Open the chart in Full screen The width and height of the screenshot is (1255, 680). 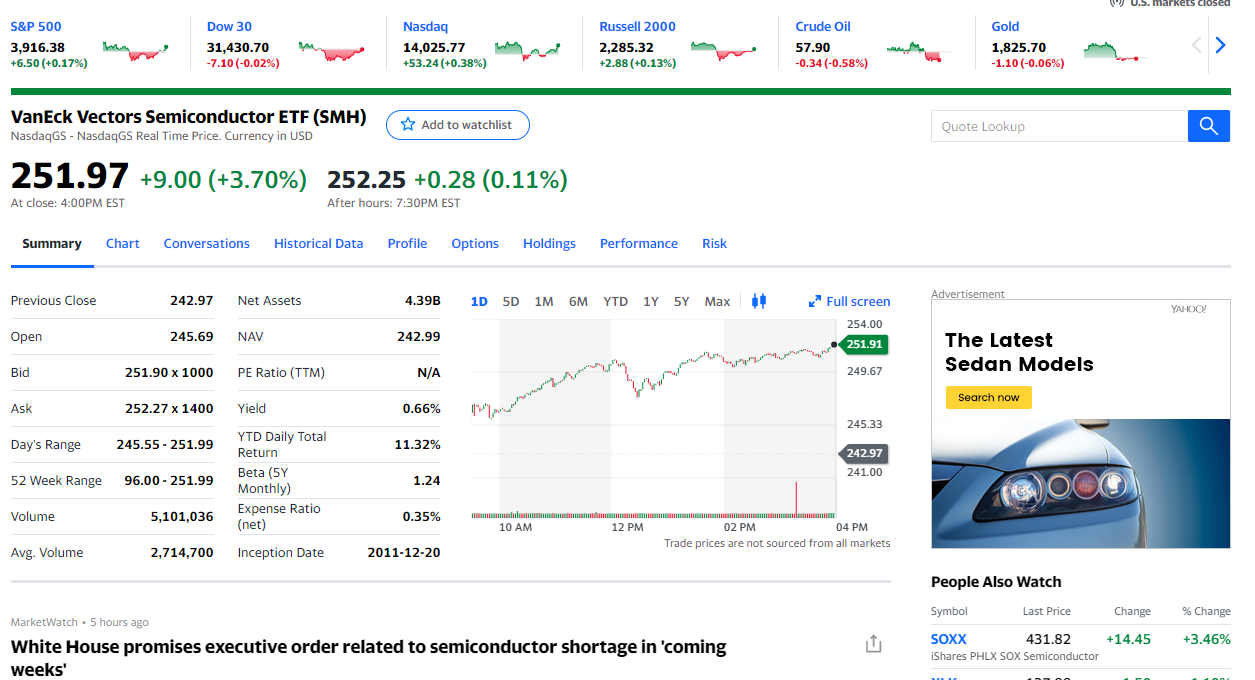[849, 301]
